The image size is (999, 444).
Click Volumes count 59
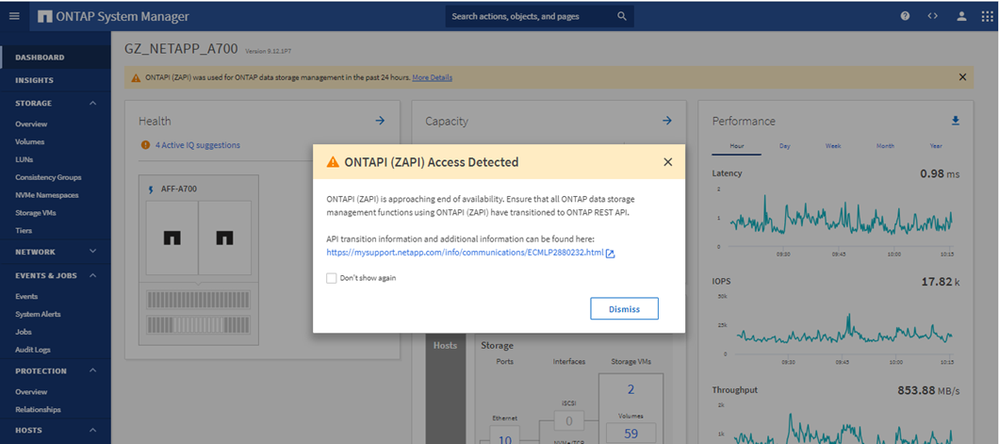(x=631, y=435)
